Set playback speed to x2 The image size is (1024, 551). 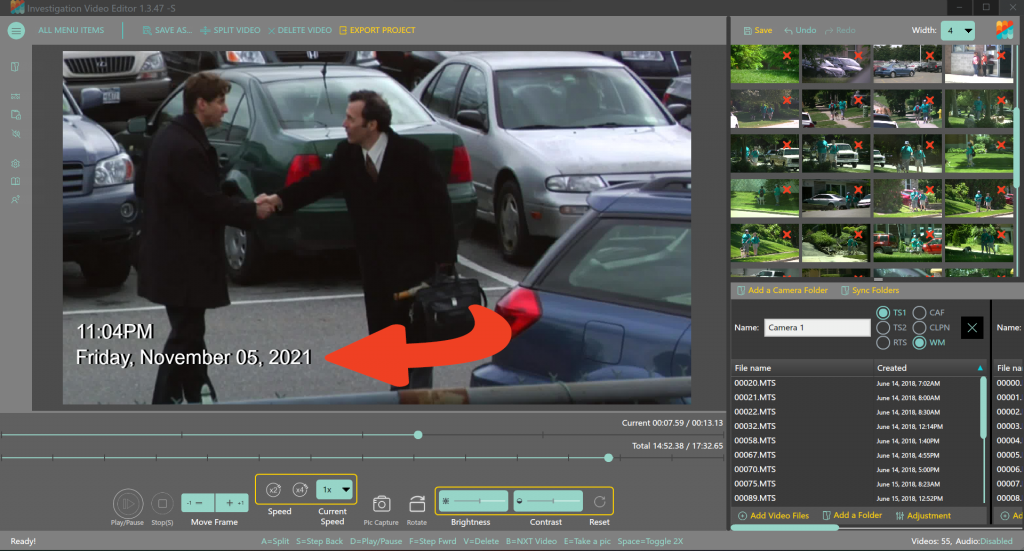[274, 490]
